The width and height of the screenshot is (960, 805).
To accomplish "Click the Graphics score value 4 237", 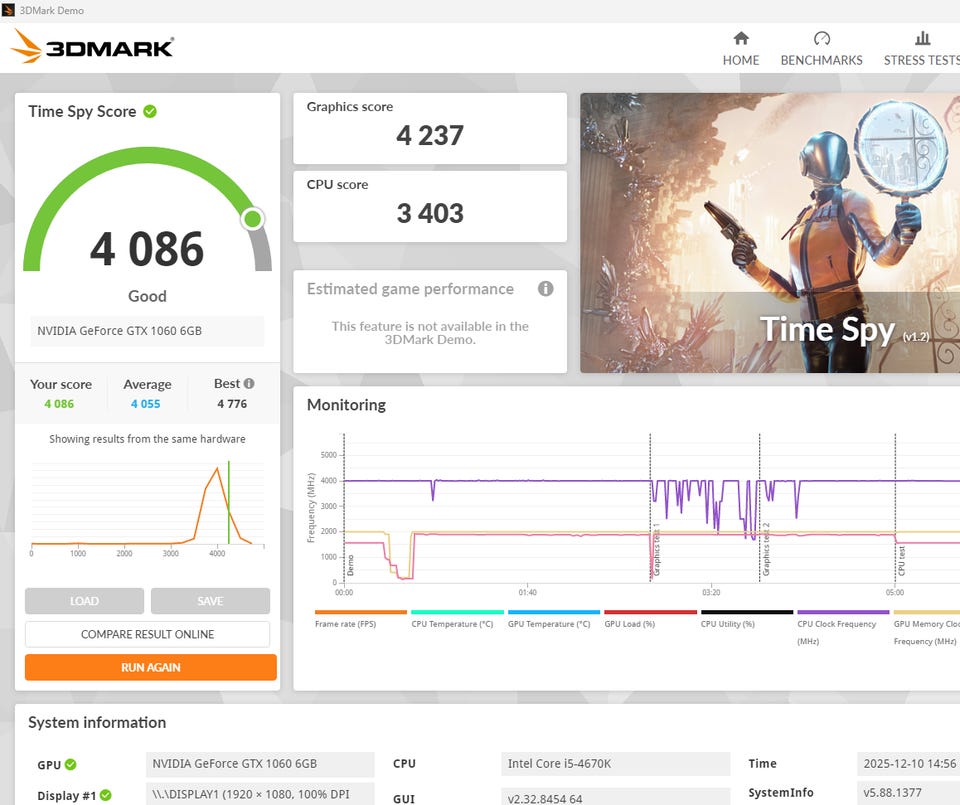I will coord(430,135).
